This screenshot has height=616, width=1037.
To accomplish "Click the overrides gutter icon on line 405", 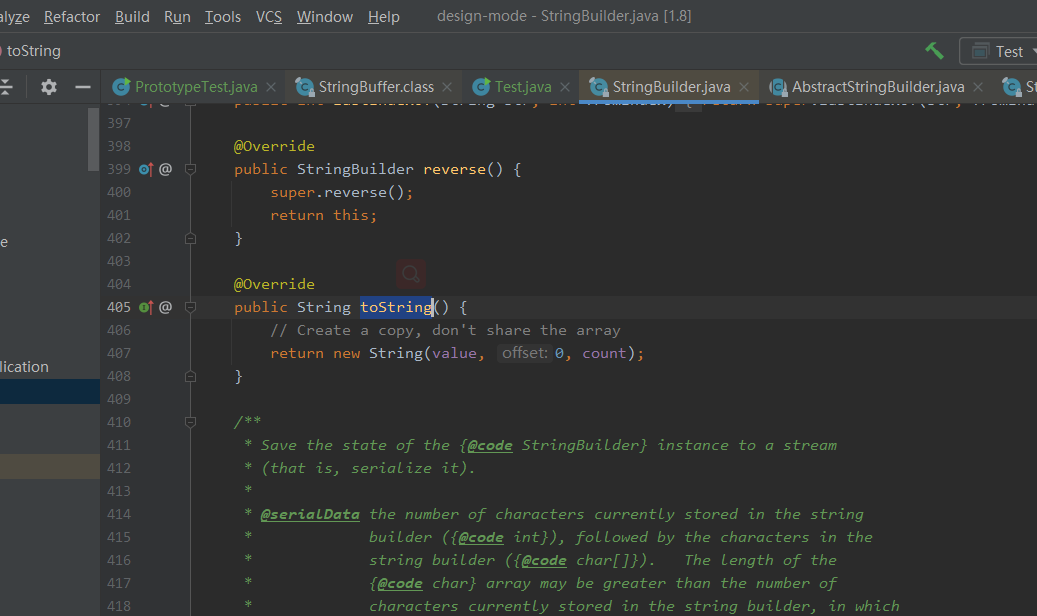I will pyautogui.click(x=146, y=307).
